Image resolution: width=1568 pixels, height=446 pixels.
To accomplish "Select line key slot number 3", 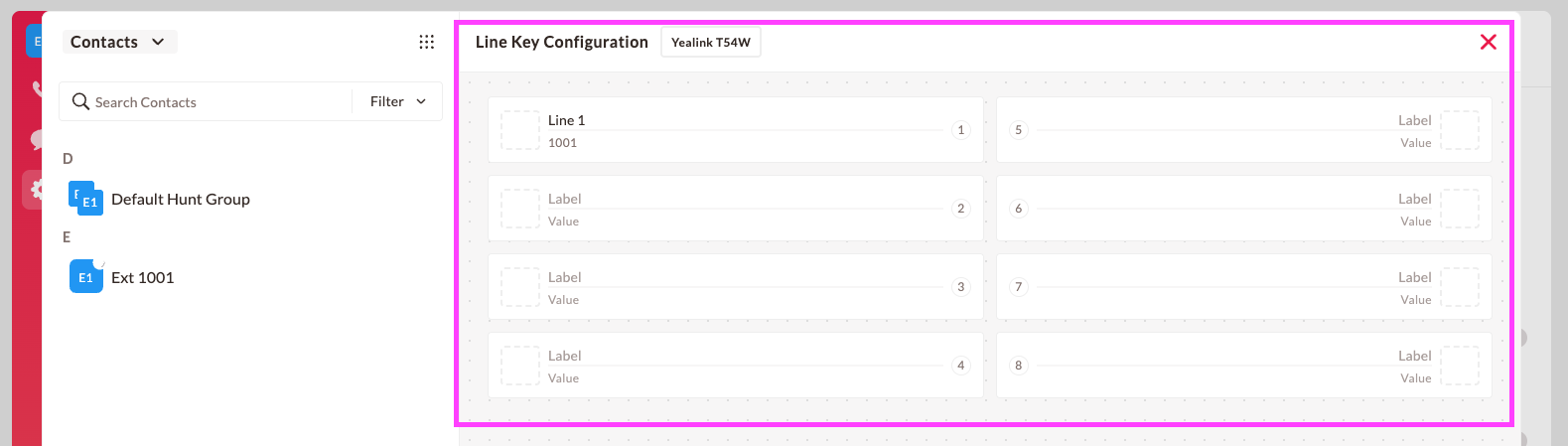I will point(736,287).
